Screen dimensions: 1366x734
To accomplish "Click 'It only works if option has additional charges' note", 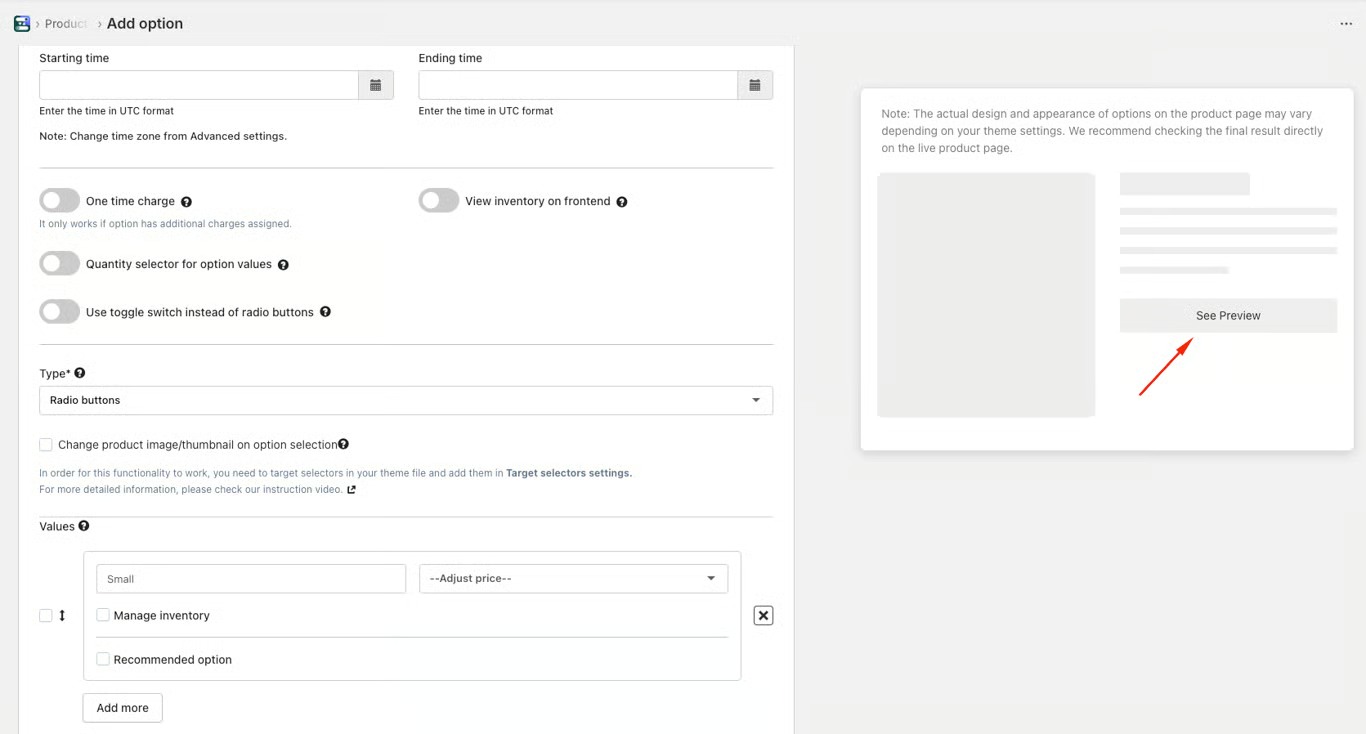I will click(x=165, y=224).
